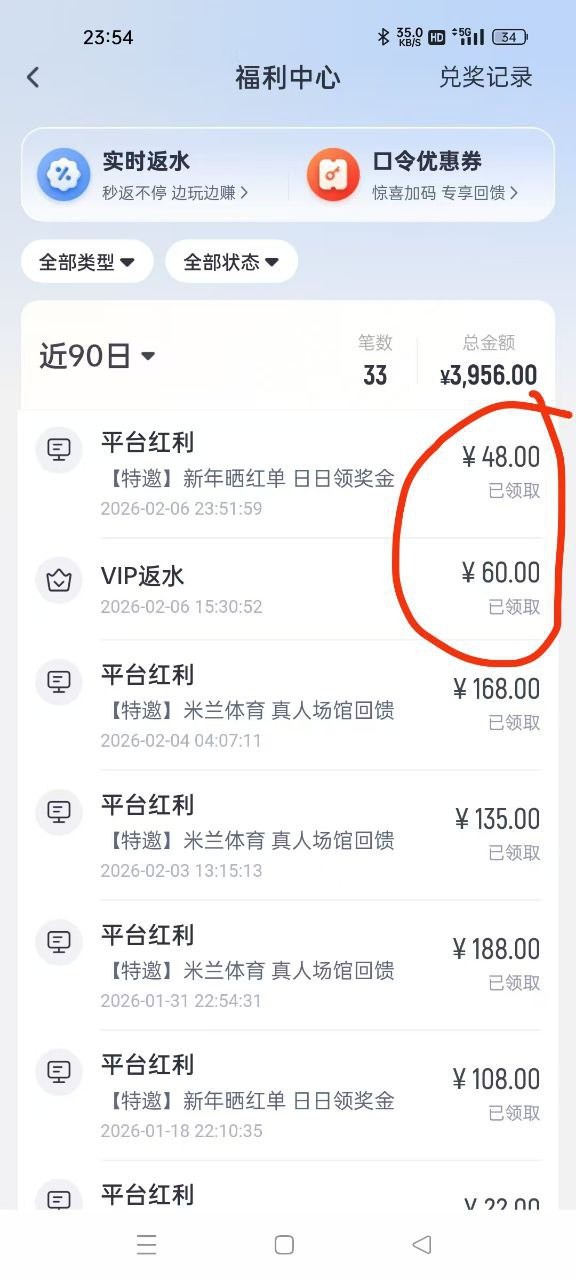Expand the 近90日 date range selector
Image resolution: width=576 pixels, height=1280 pixels.
tap(96, 356)
